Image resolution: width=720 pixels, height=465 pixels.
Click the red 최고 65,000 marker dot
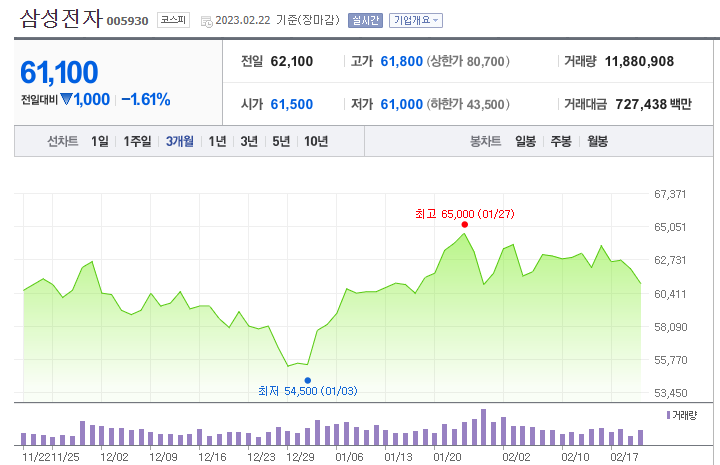pos(465,224)
